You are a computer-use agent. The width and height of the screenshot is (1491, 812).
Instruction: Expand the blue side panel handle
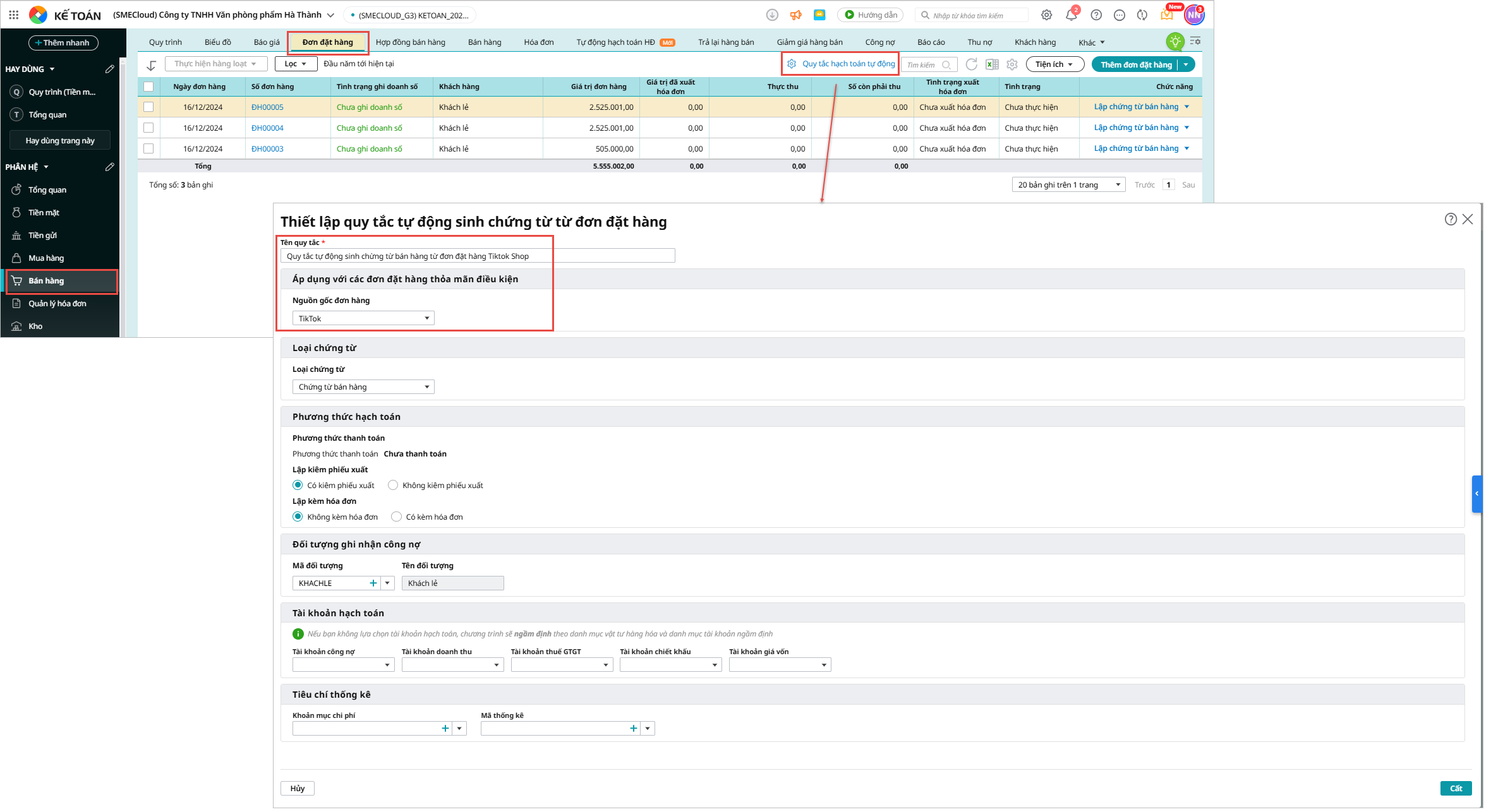pos(1477,494)
